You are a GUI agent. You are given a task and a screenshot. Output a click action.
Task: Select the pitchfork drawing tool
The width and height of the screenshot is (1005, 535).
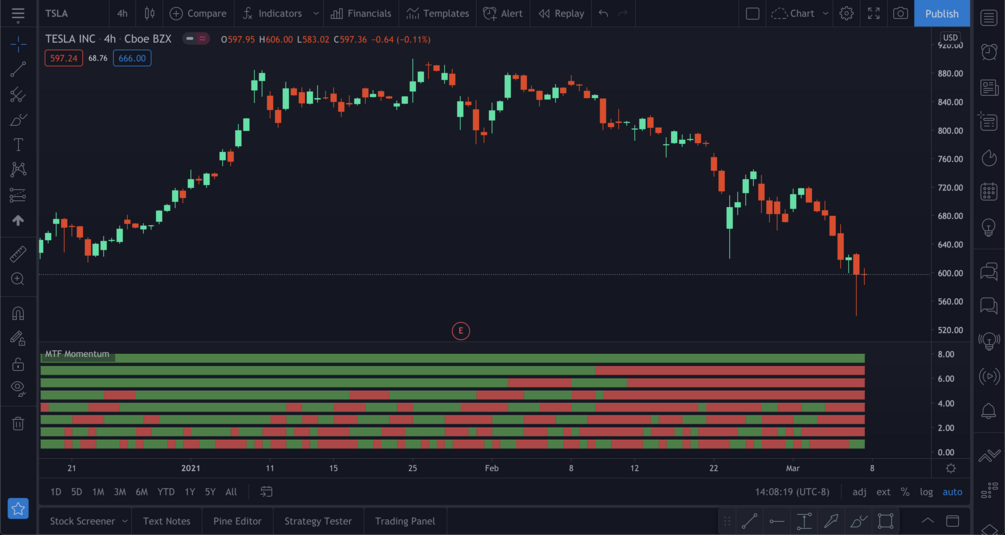click(18, 95)
